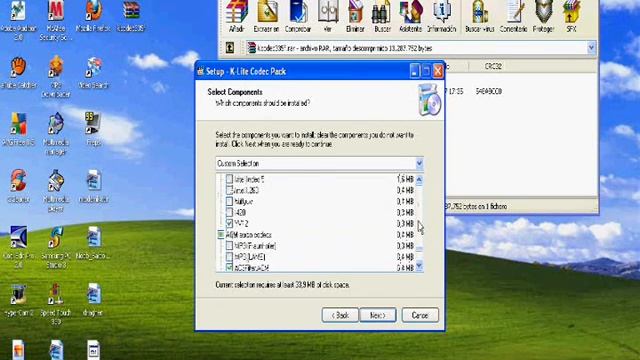Click Eliminar icon in WinRAR toolbar
Viewport: 640px width, 360px height.
pos(355,16)
